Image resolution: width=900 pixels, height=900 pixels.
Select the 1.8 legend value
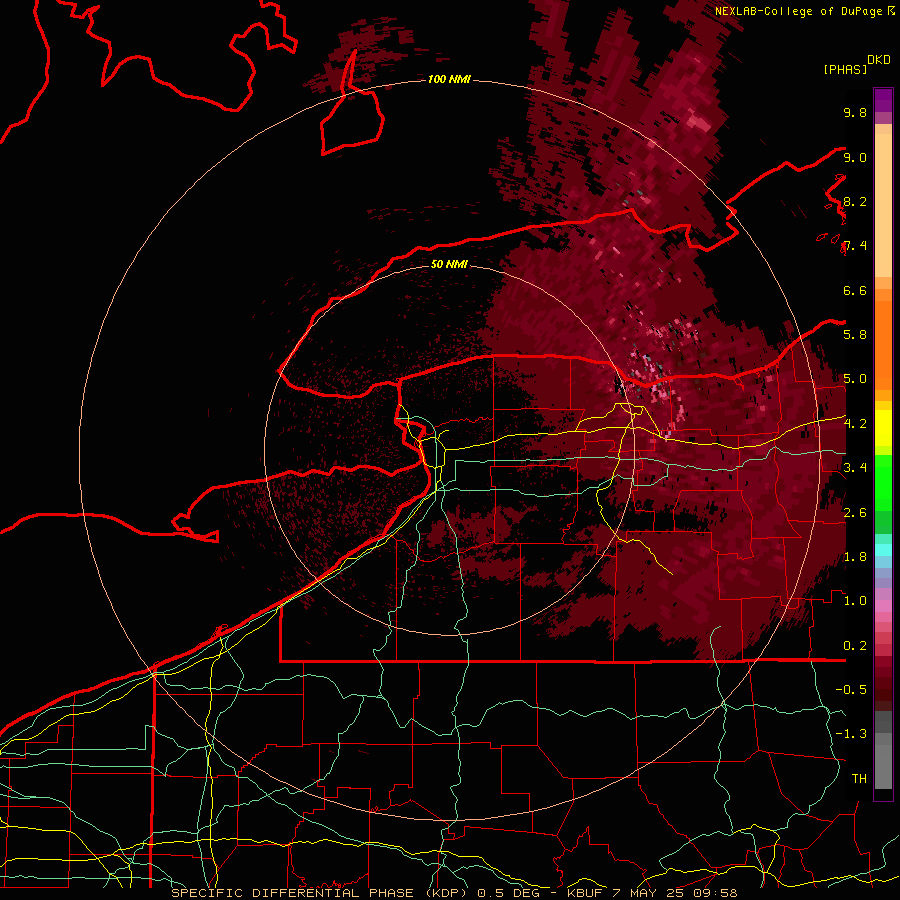(855, 557)
